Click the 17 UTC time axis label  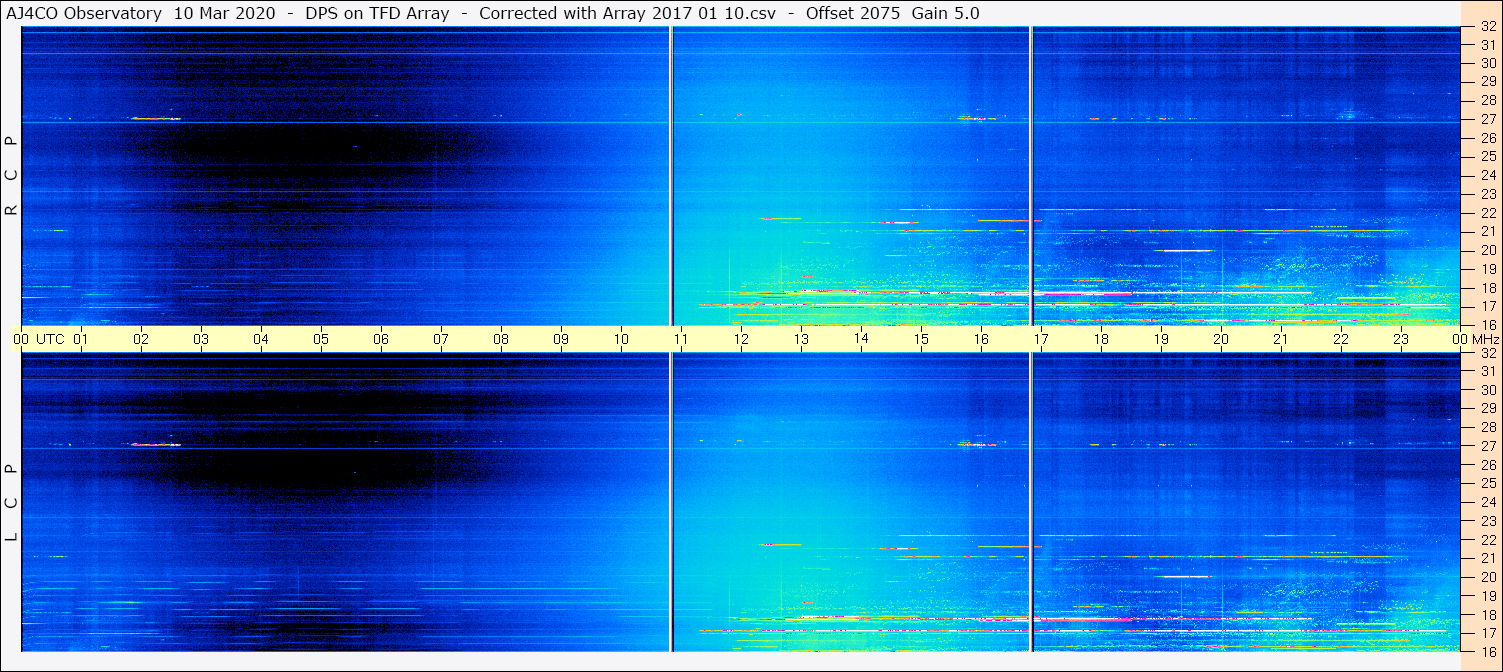1041,339
